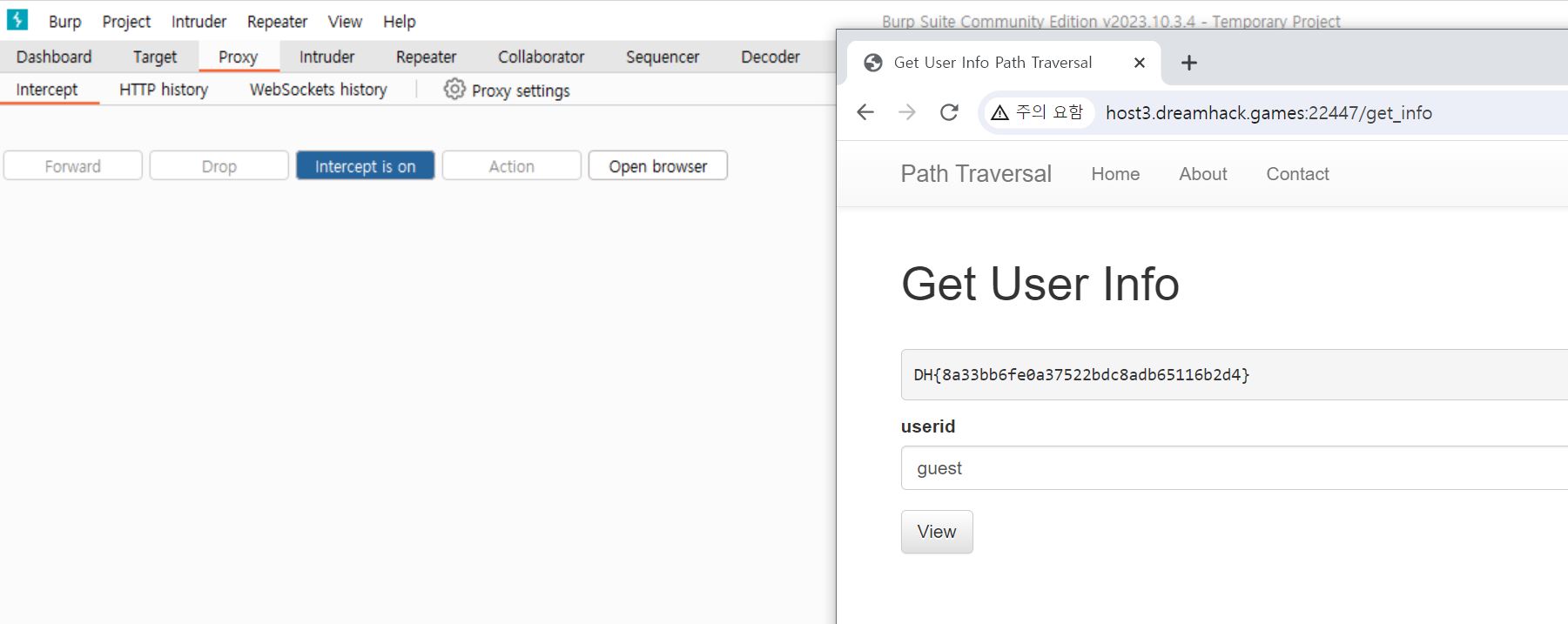1568x624 pixels.
Task: Switch to the Decoder tab
Action: 771,57
